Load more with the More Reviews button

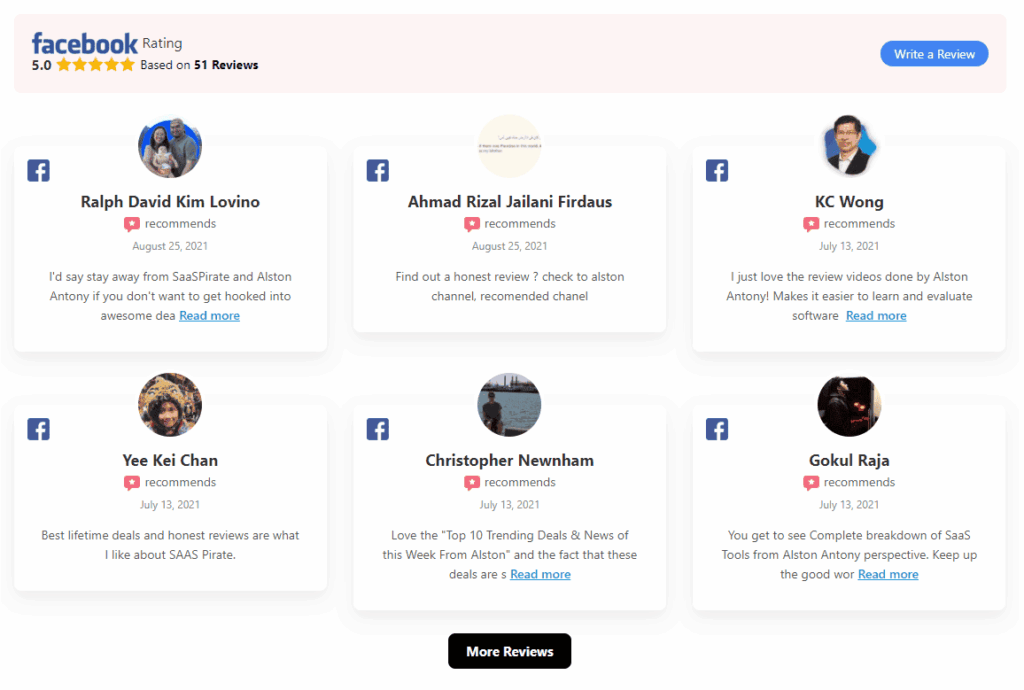click(509, 651)
